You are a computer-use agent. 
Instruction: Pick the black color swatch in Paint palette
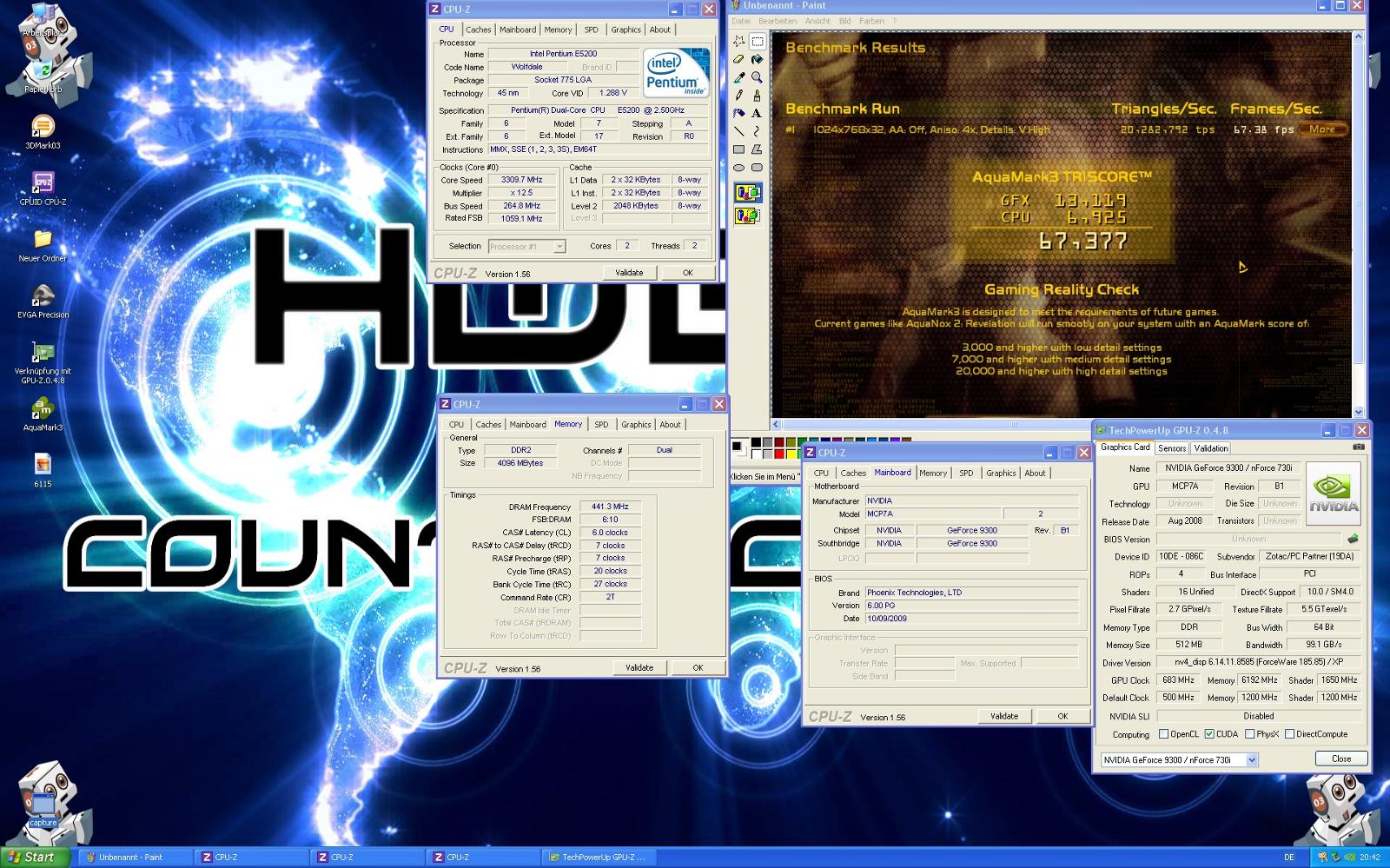756,442
